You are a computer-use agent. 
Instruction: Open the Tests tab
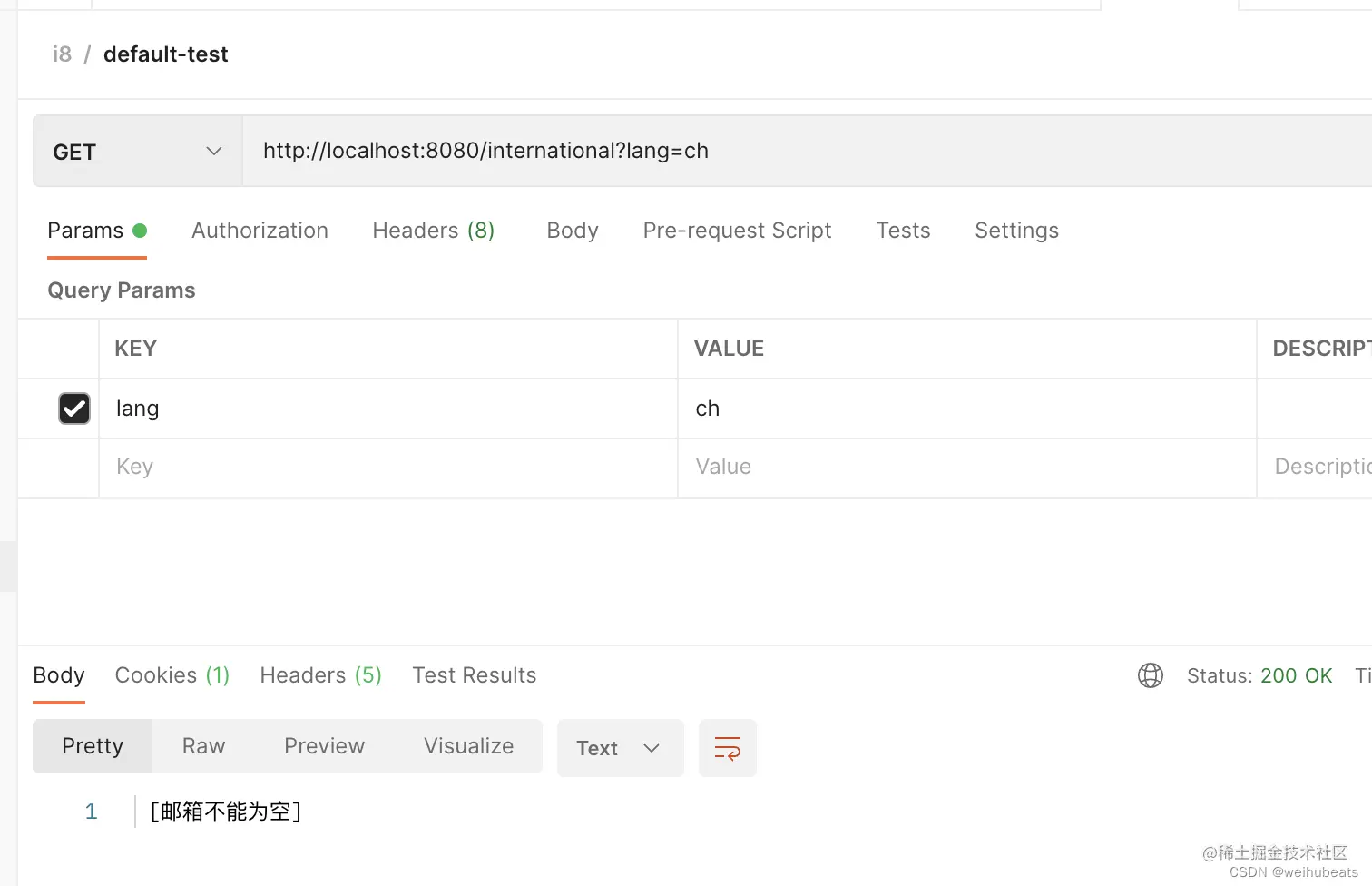[x=903, y=231]
